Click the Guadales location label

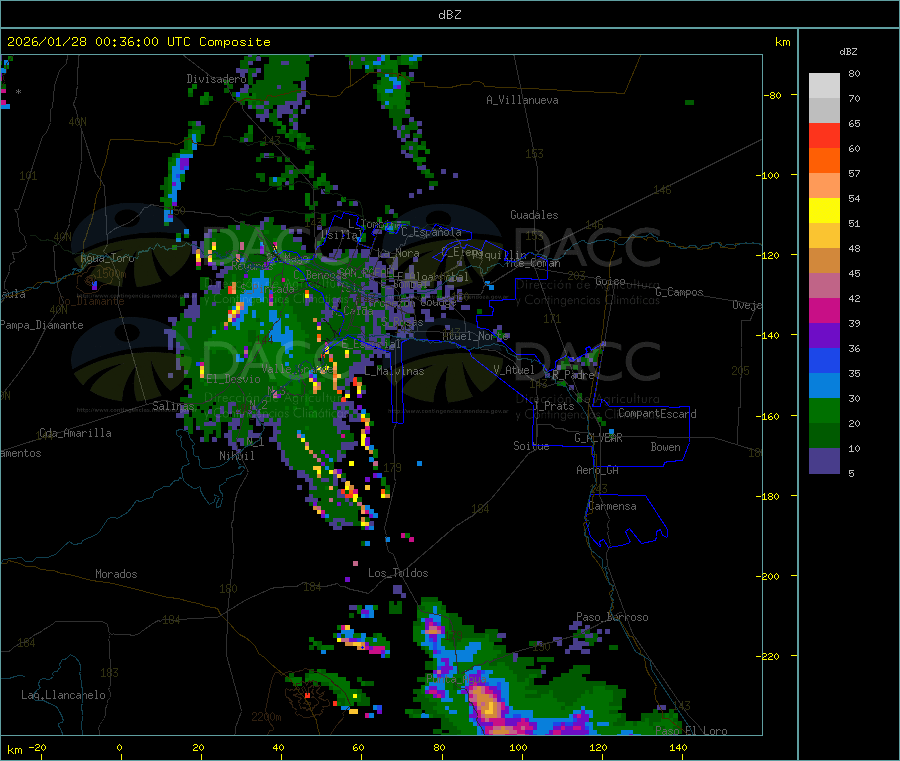click(x=534, y=215)
